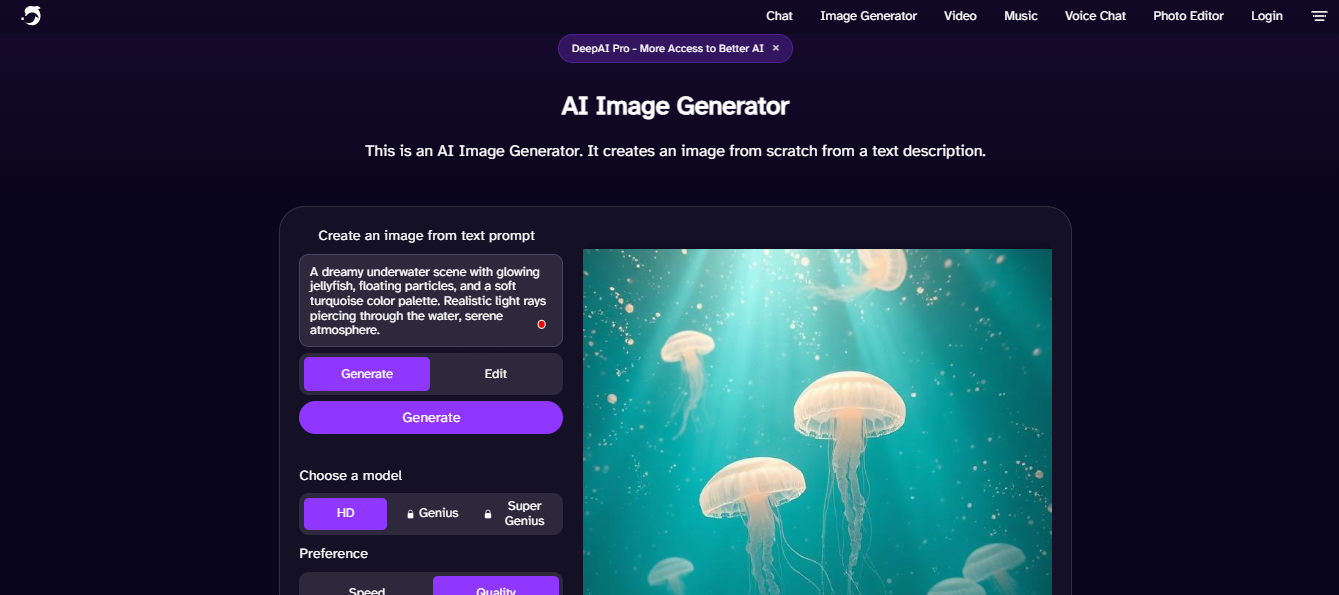Click the generated jellyfish image

[x=817, y=422]
